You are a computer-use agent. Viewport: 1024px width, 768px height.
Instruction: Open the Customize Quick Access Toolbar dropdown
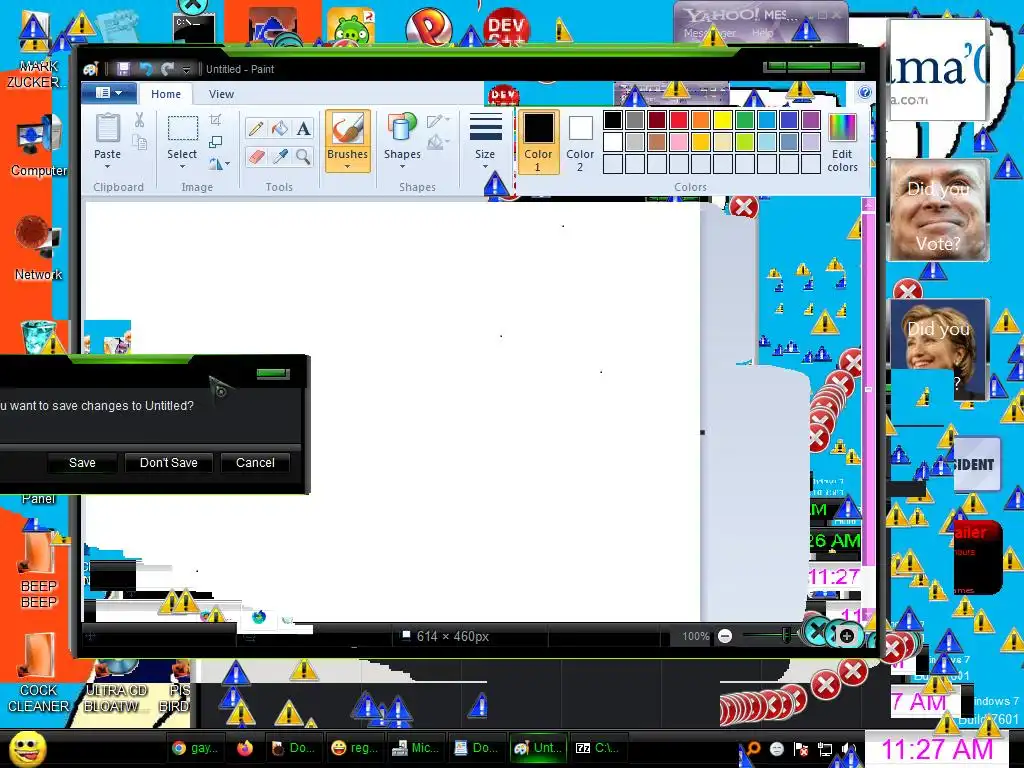click(x=187, y=69)
